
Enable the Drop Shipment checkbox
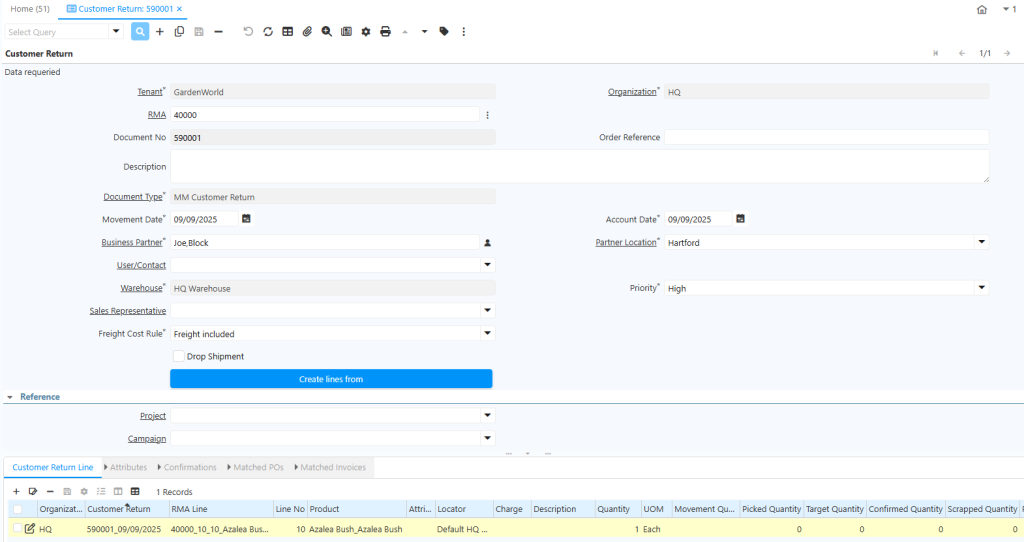point(179,356)
